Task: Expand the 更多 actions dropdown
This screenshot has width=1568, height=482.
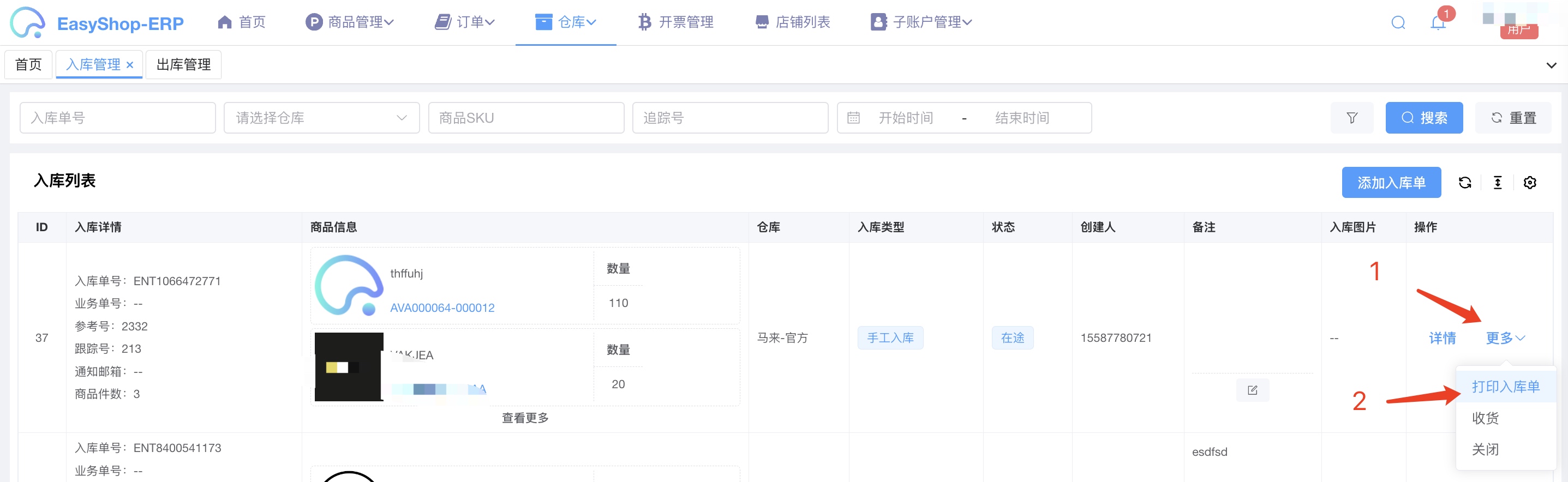Action: pos(1505,339)
